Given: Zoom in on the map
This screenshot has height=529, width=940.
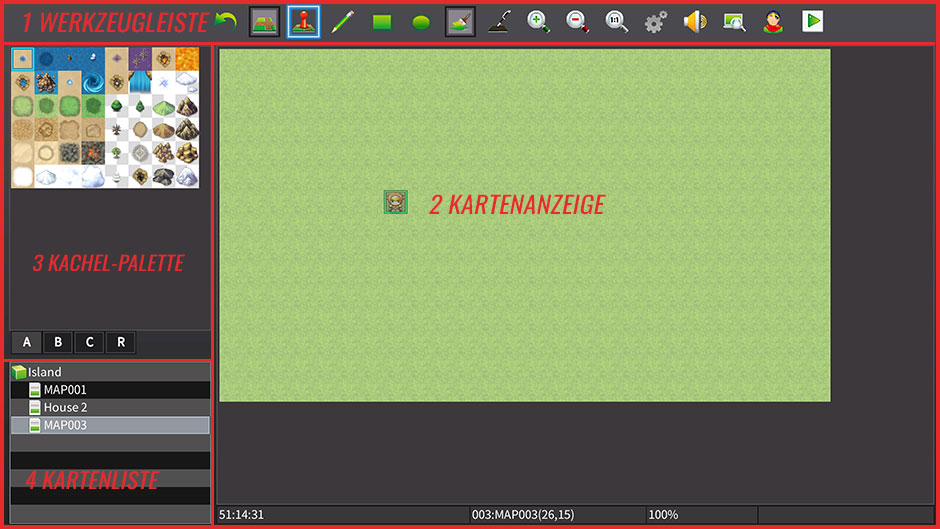Looking at the screenshot, I should pyautogui.click(x=539, y=21).
